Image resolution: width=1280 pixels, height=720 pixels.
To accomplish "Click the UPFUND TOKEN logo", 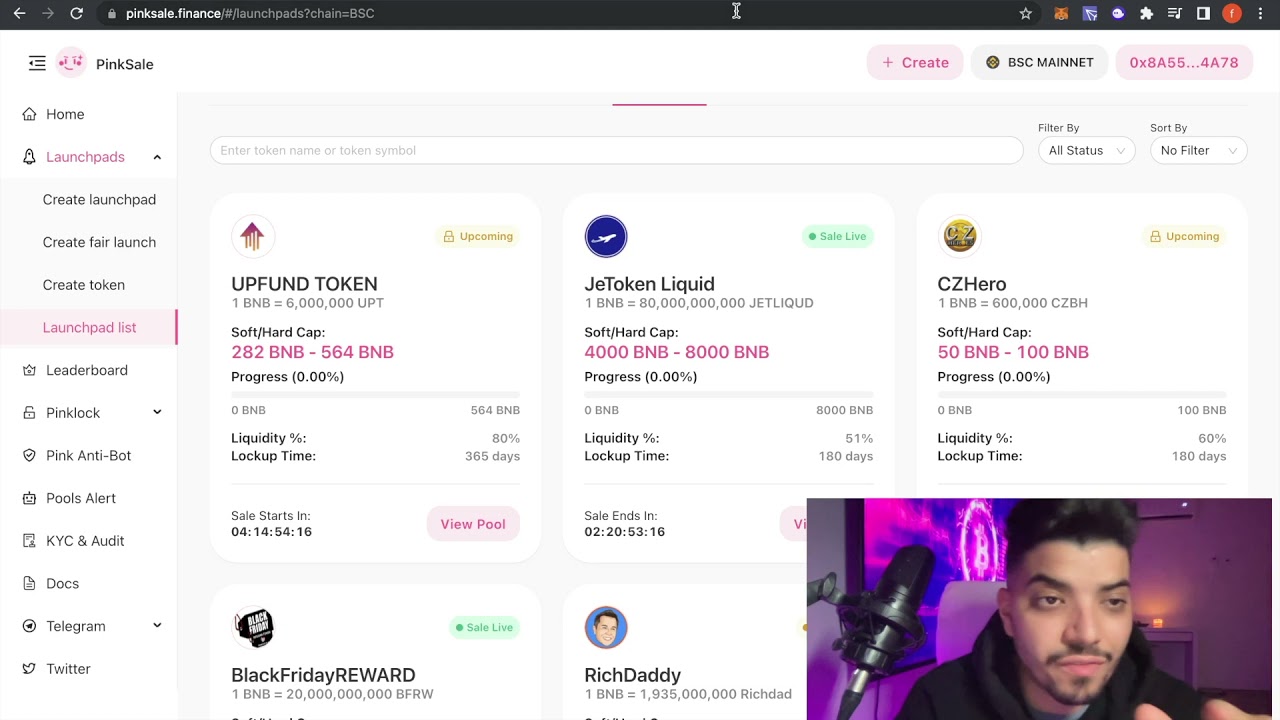I will point(252,236).
